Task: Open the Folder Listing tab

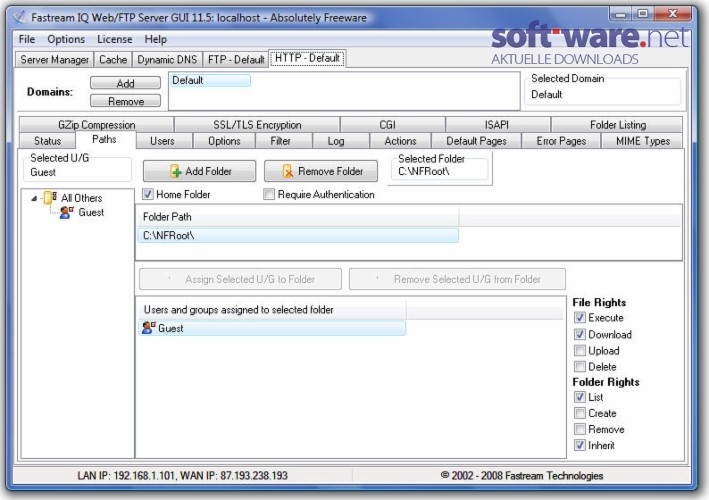Action: point(618,124)
